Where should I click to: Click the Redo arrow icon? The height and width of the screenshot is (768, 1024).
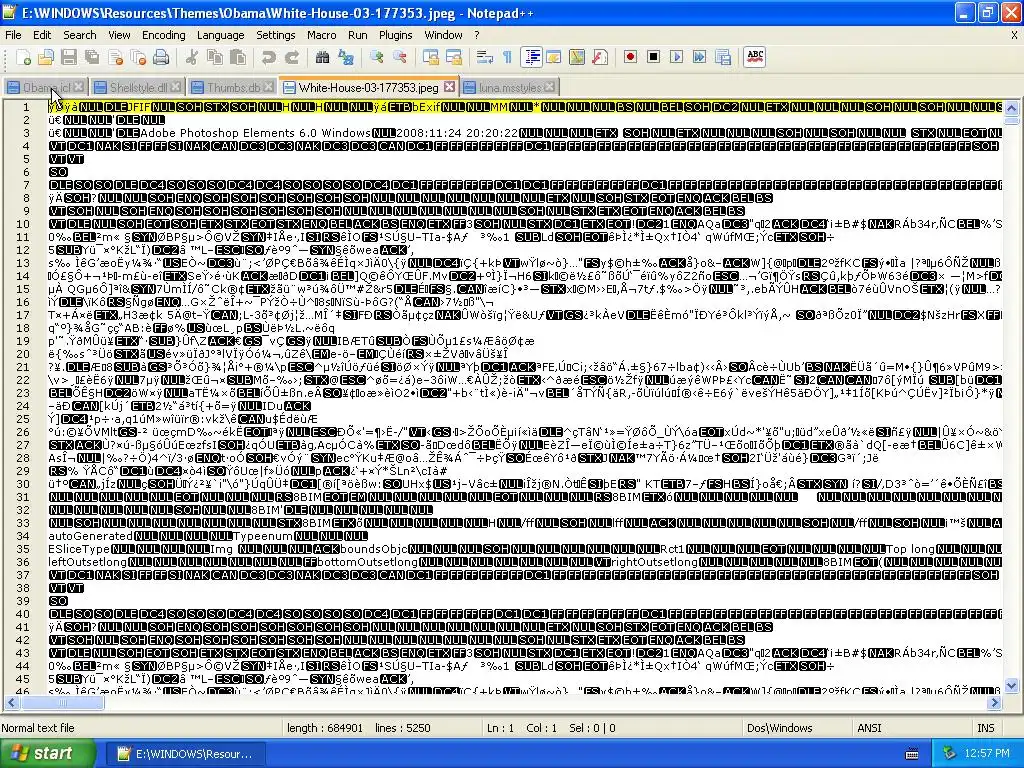click(x=291, y=57)
